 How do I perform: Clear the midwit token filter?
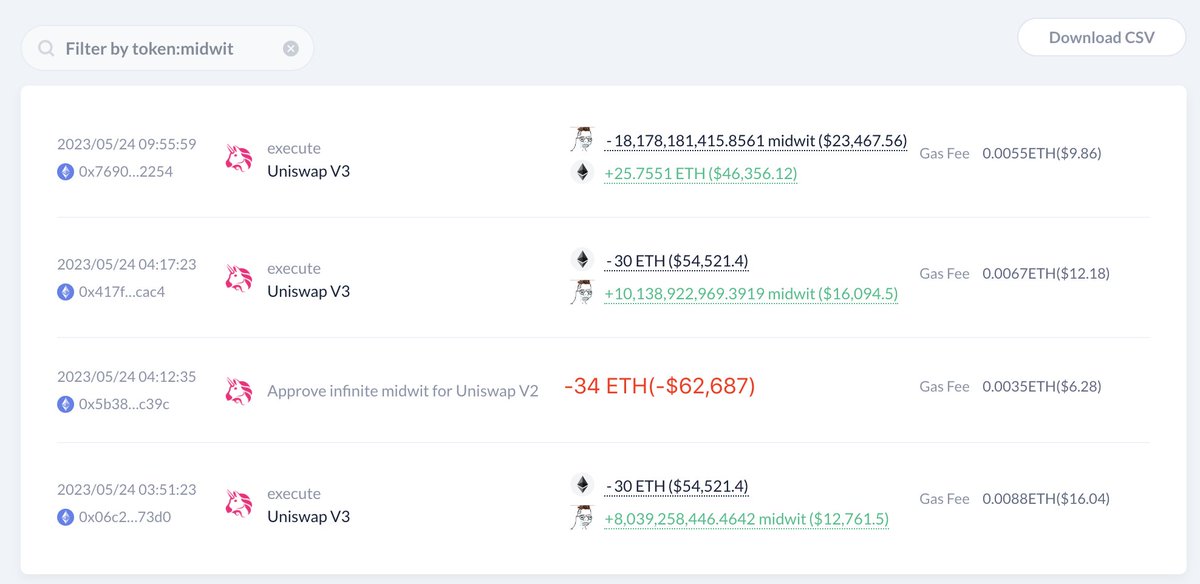[290, 48]
